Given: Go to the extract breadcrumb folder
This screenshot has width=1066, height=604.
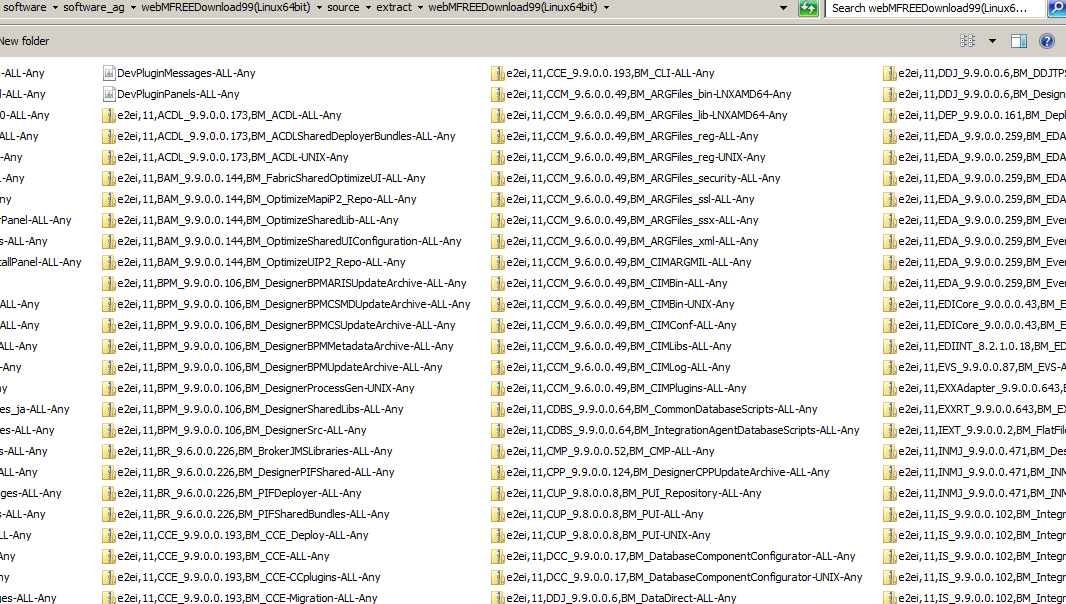Looking at the screenshot, I should [x=394, y=7].
